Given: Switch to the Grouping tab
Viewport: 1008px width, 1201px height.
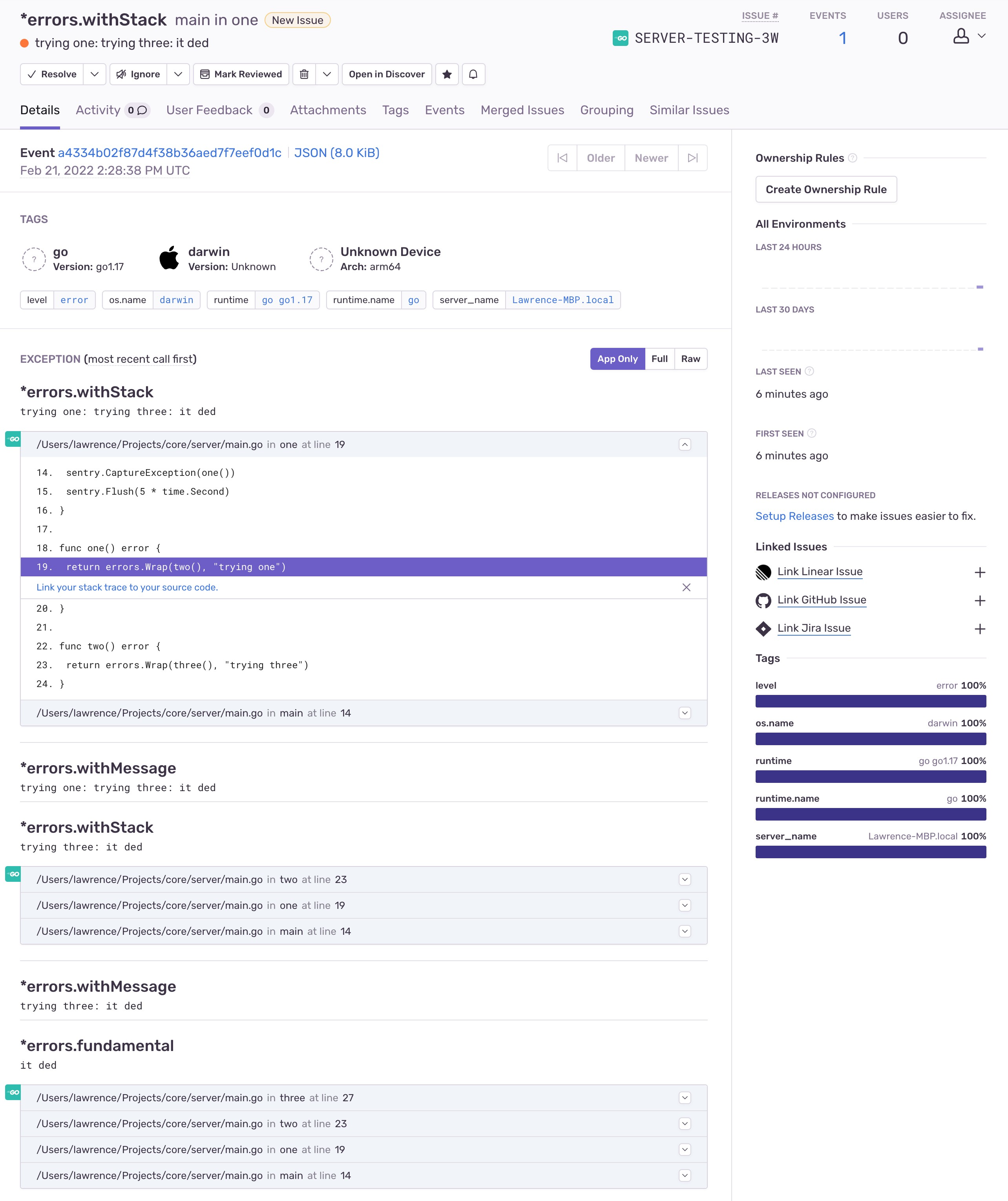Looking at the screenshot, I should (606, 110).
